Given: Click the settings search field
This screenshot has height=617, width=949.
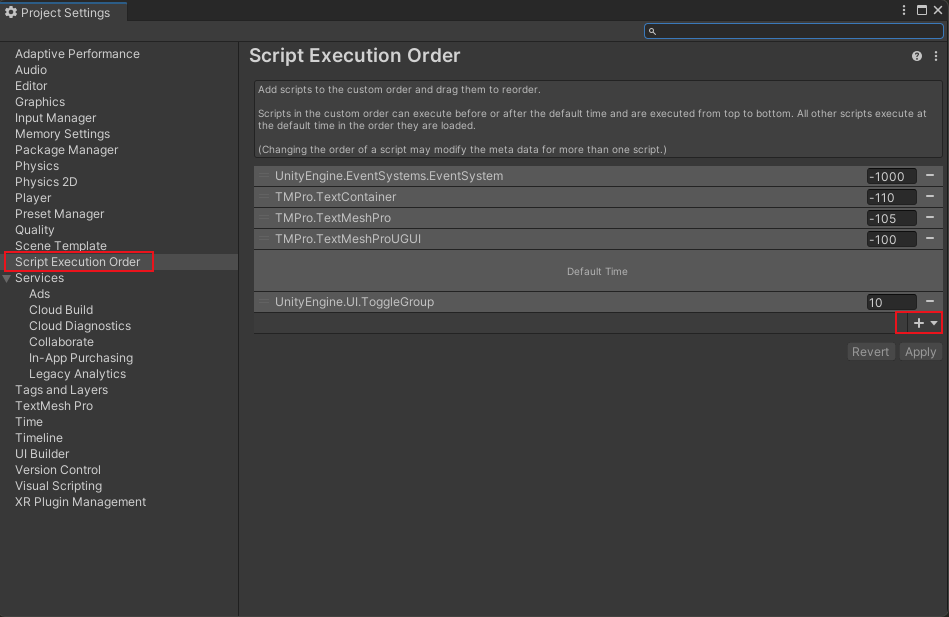Looking at the screenshot, I should coord(795,31).
